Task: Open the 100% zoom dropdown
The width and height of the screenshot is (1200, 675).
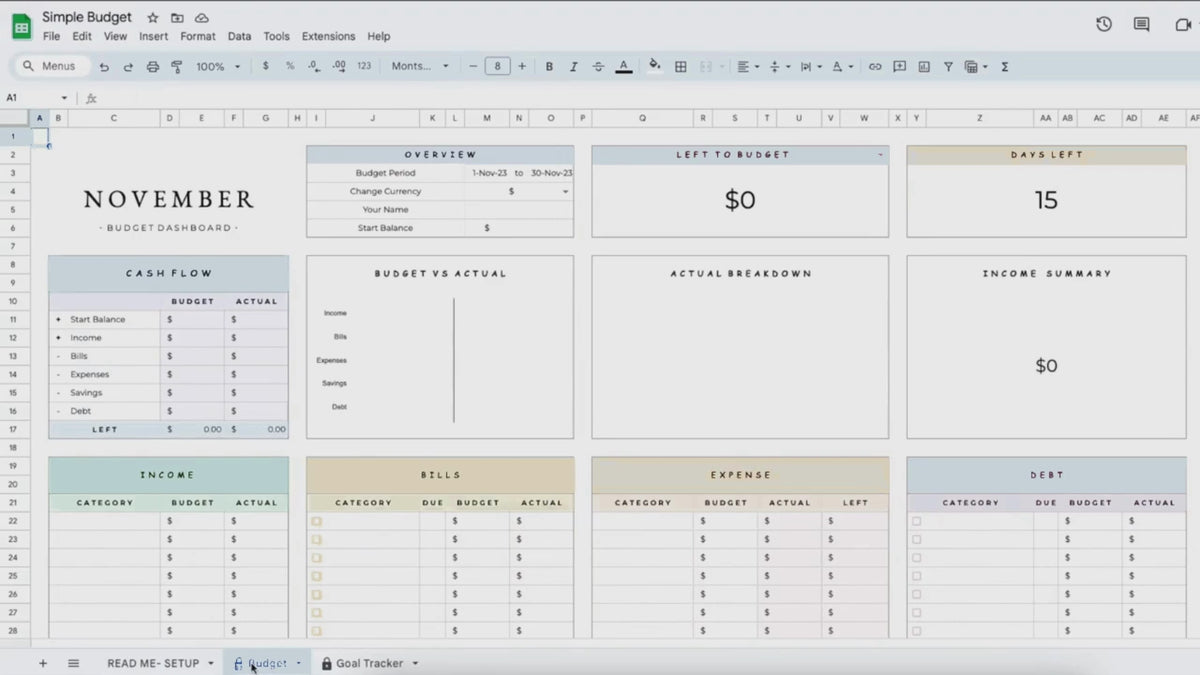Action: 218,67
